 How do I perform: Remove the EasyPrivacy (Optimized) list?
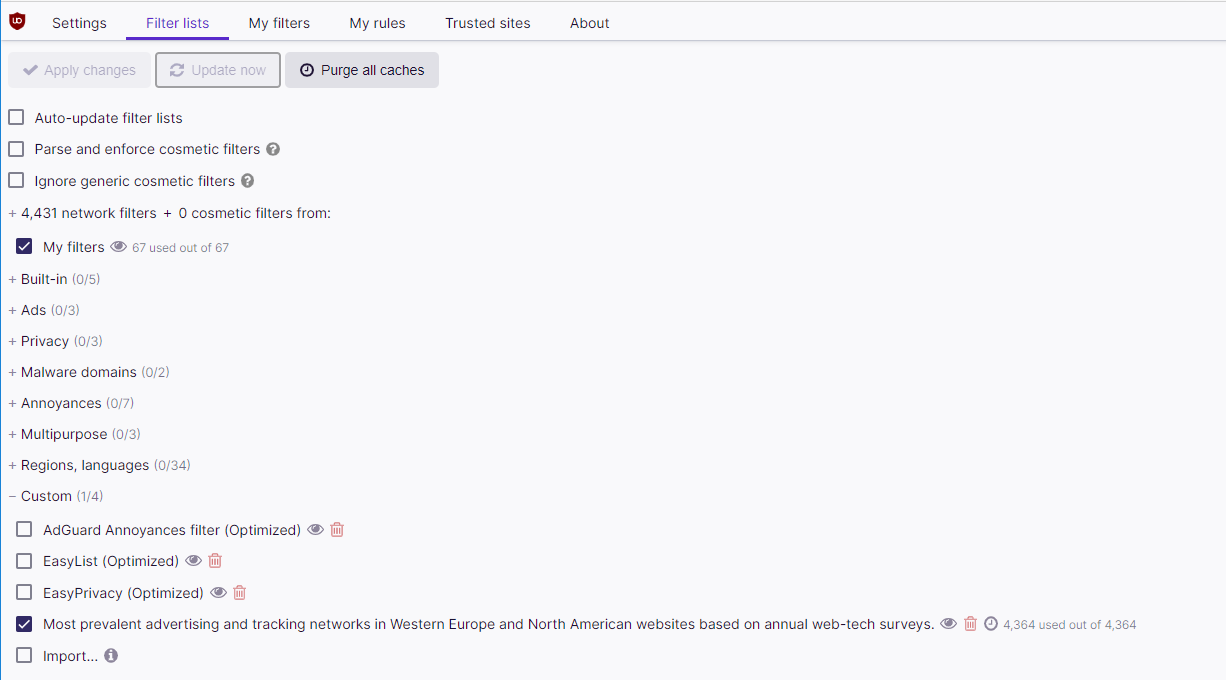(240, 593)
